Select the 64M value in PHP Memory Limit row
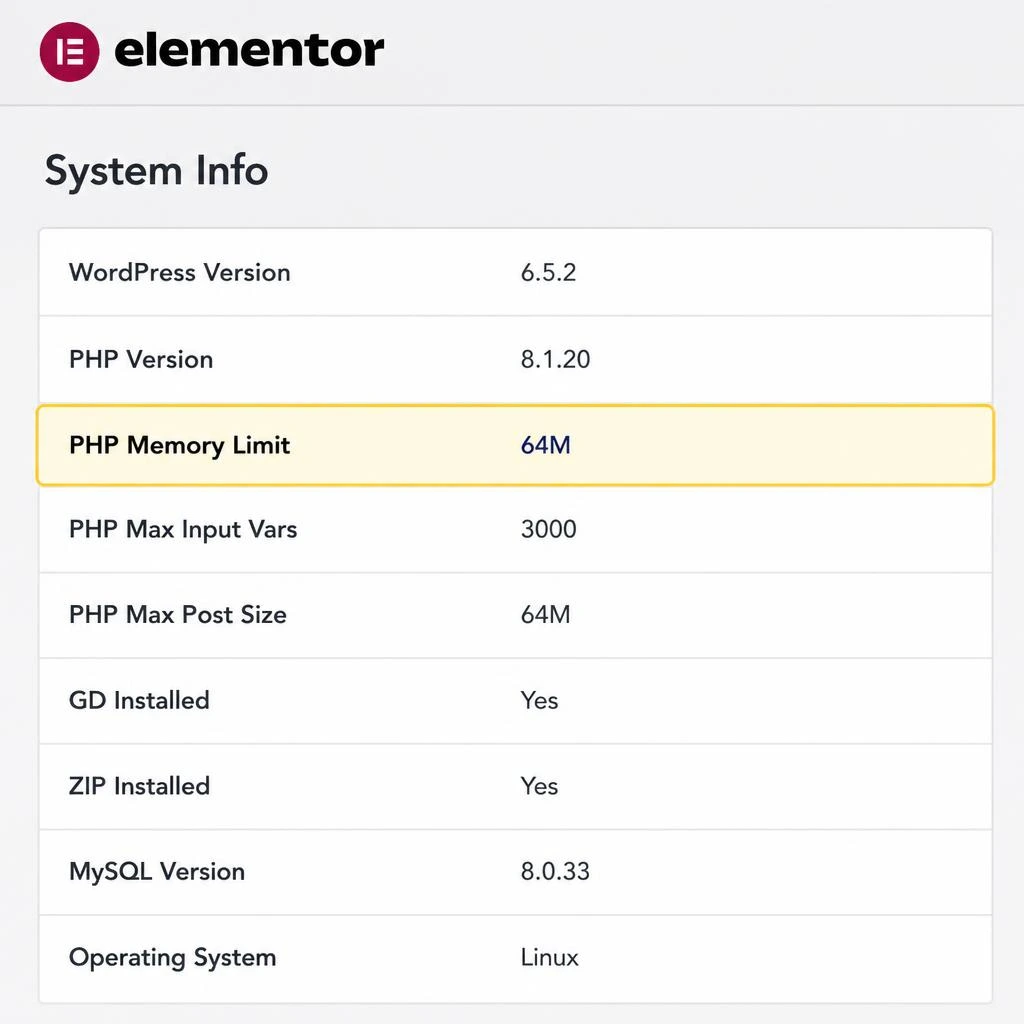This screenshot has width=1024, height=1024. (545, 445)
